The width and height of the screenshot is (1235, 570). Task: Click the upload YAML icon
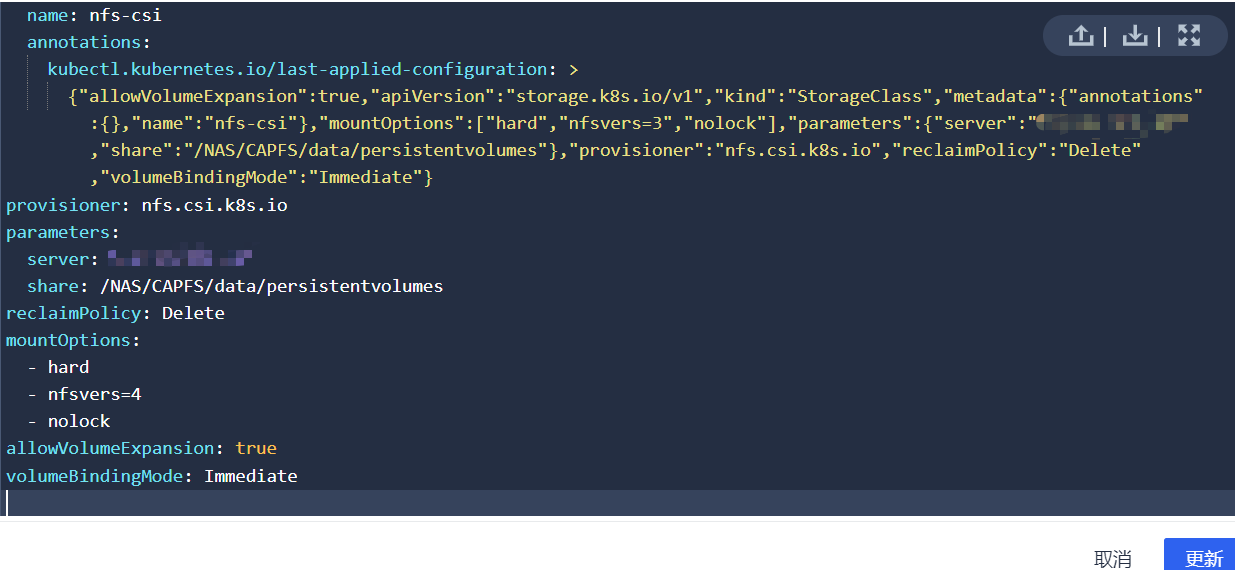[x=1080, y=36]
